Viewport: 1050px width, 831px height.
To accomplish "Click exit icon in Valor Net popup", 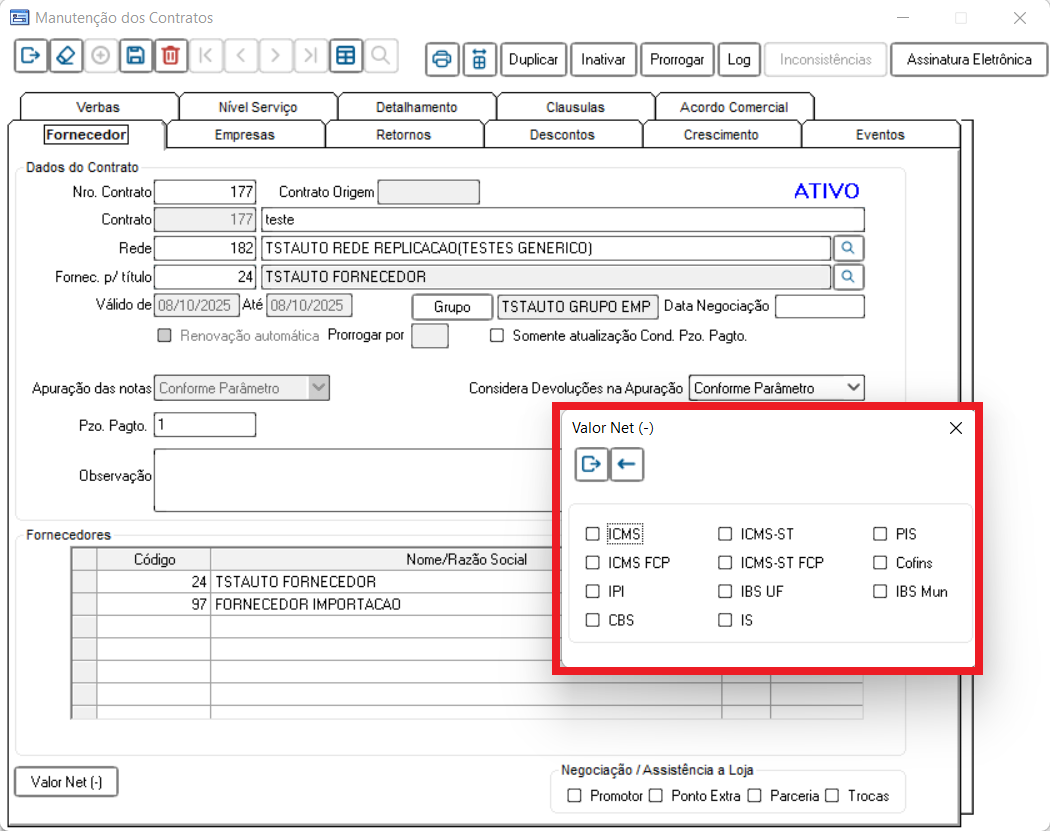I will [x=591, y=465].
